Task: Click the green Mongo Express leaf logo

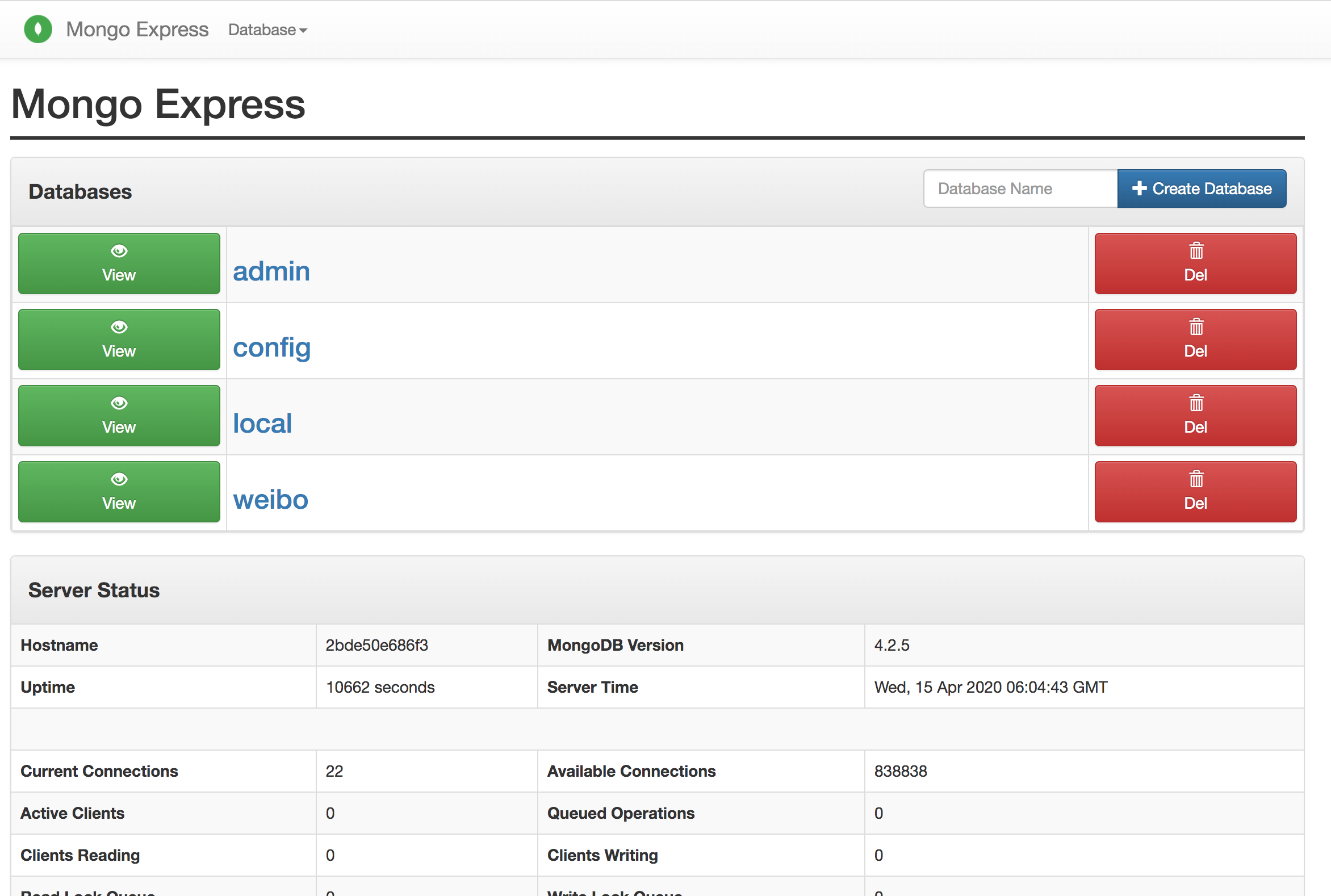Action: click(37, 29)
